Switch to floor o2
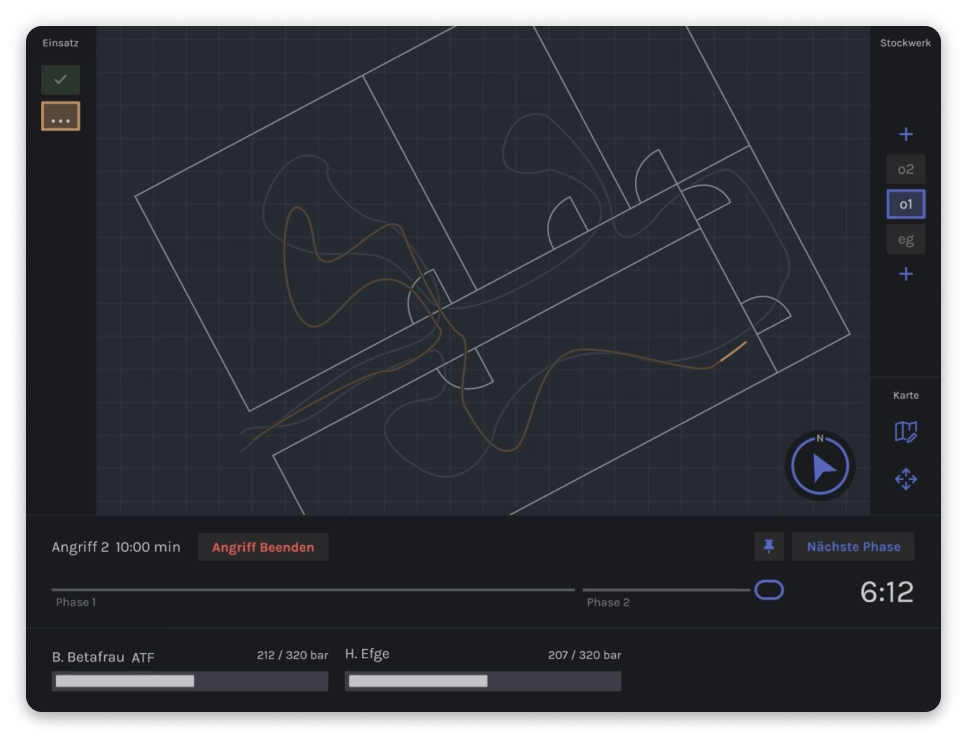967x738 pixels. 905,170
